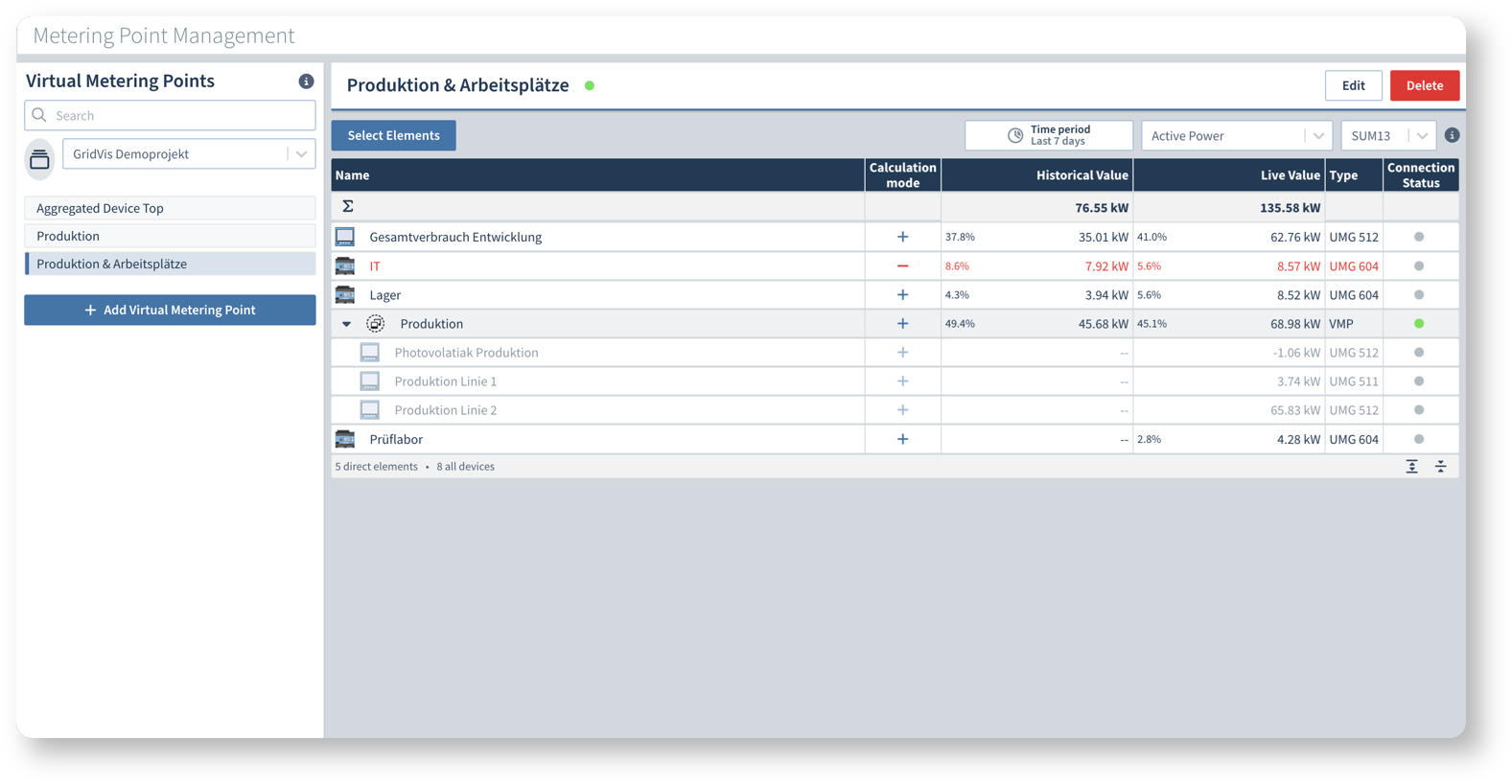Toggle the plus calculation mode for Lager
Viewport: 1512px width, 784px height.
(x=902, y=295)
